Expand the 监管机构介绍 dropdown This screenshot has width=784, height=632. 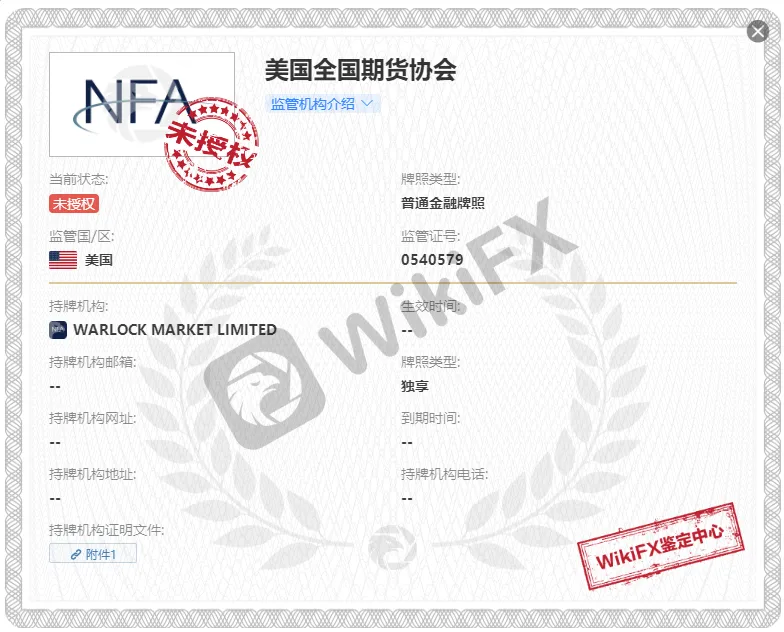tap(322, 104)
